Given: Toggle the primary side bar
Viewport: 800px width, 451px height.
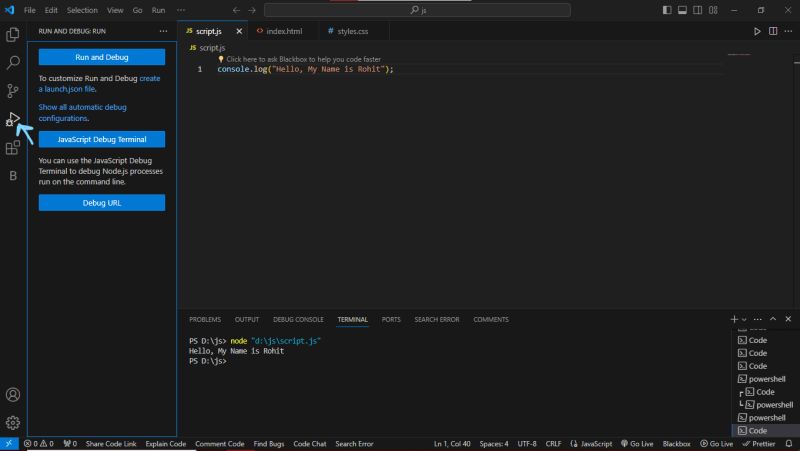Looking at the screenshot, I should pos(667,10).
